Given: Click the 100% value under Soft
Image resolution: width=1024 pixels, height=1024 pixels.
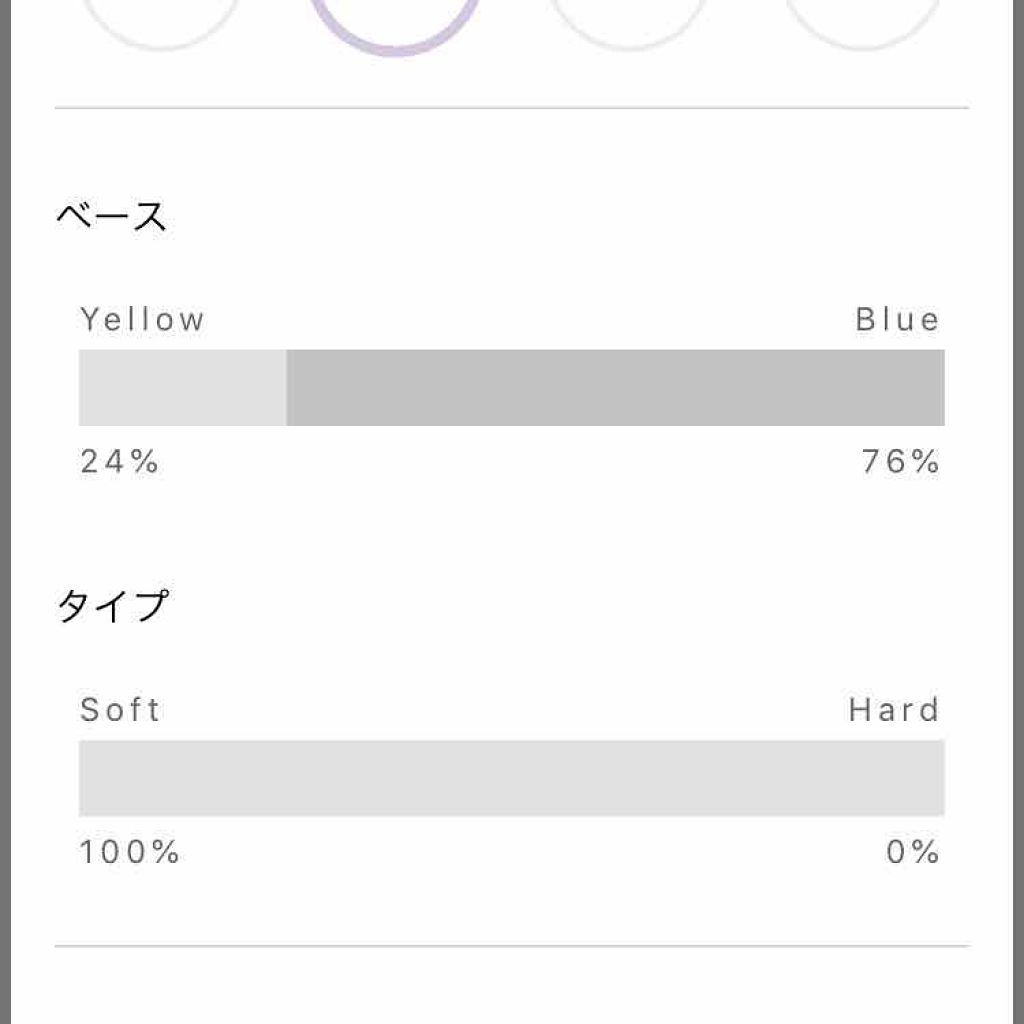Looking at the screenshot, I should coord(130,852).
